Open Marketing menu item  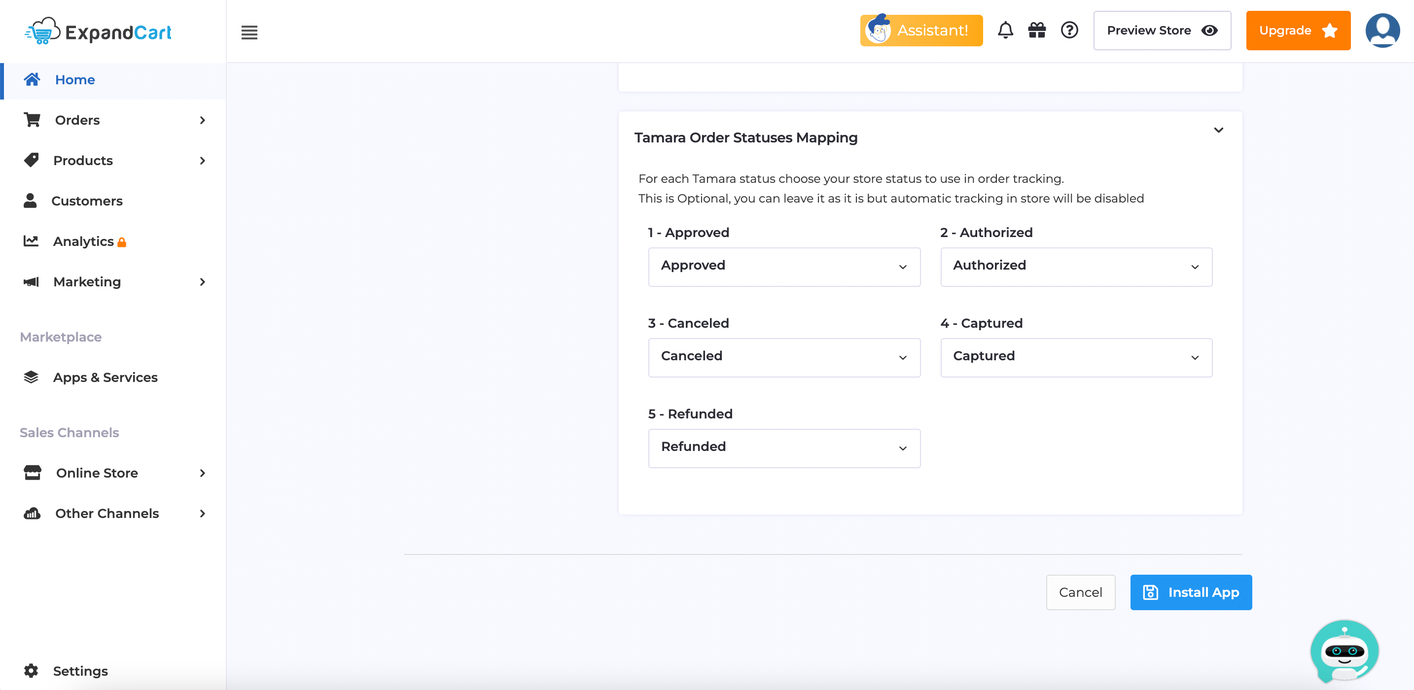tap(113, 282)
